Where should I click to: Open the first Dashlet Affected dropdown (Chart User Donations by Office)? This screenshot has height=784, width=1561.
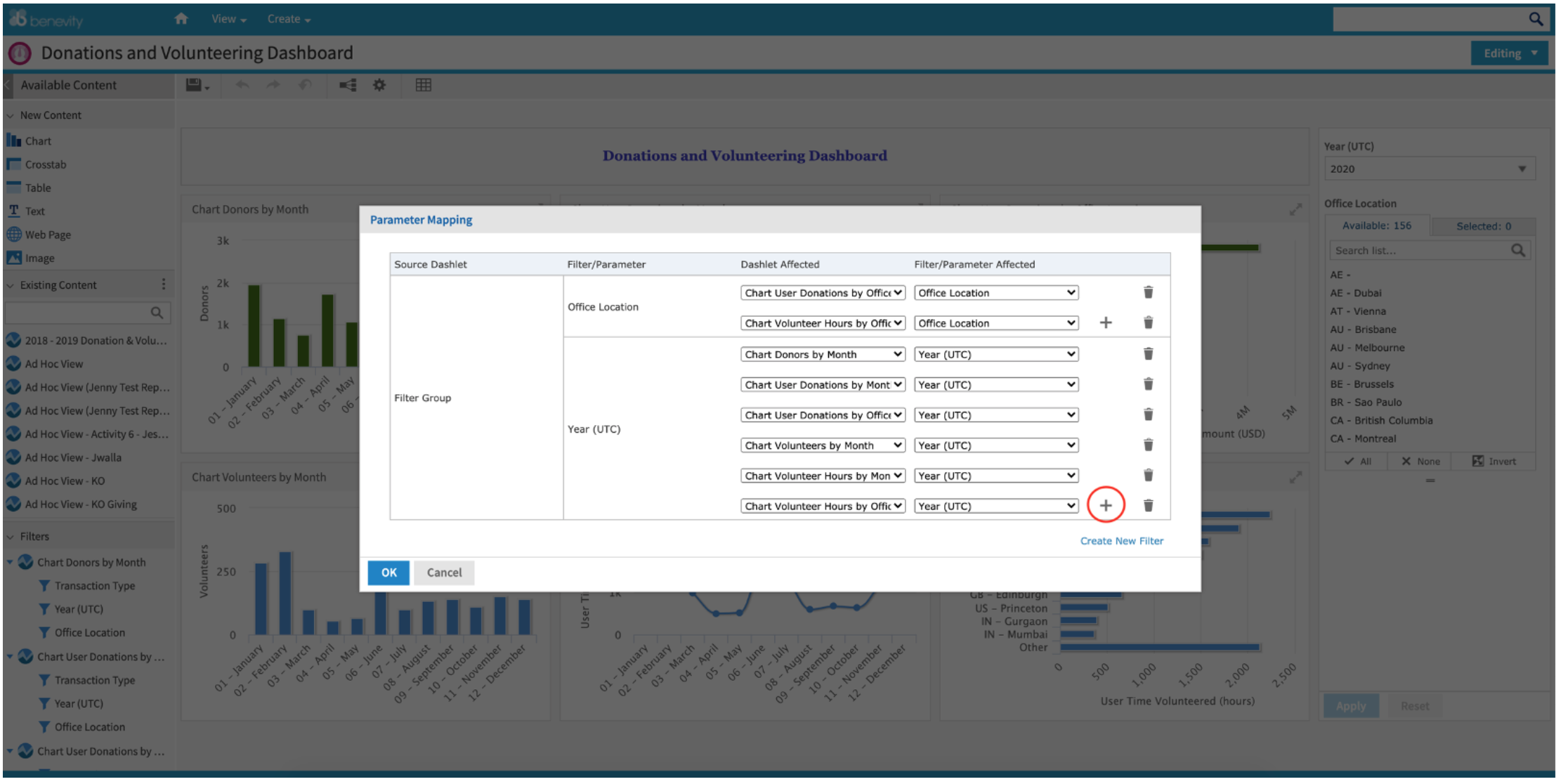click(x=823, y=293)
